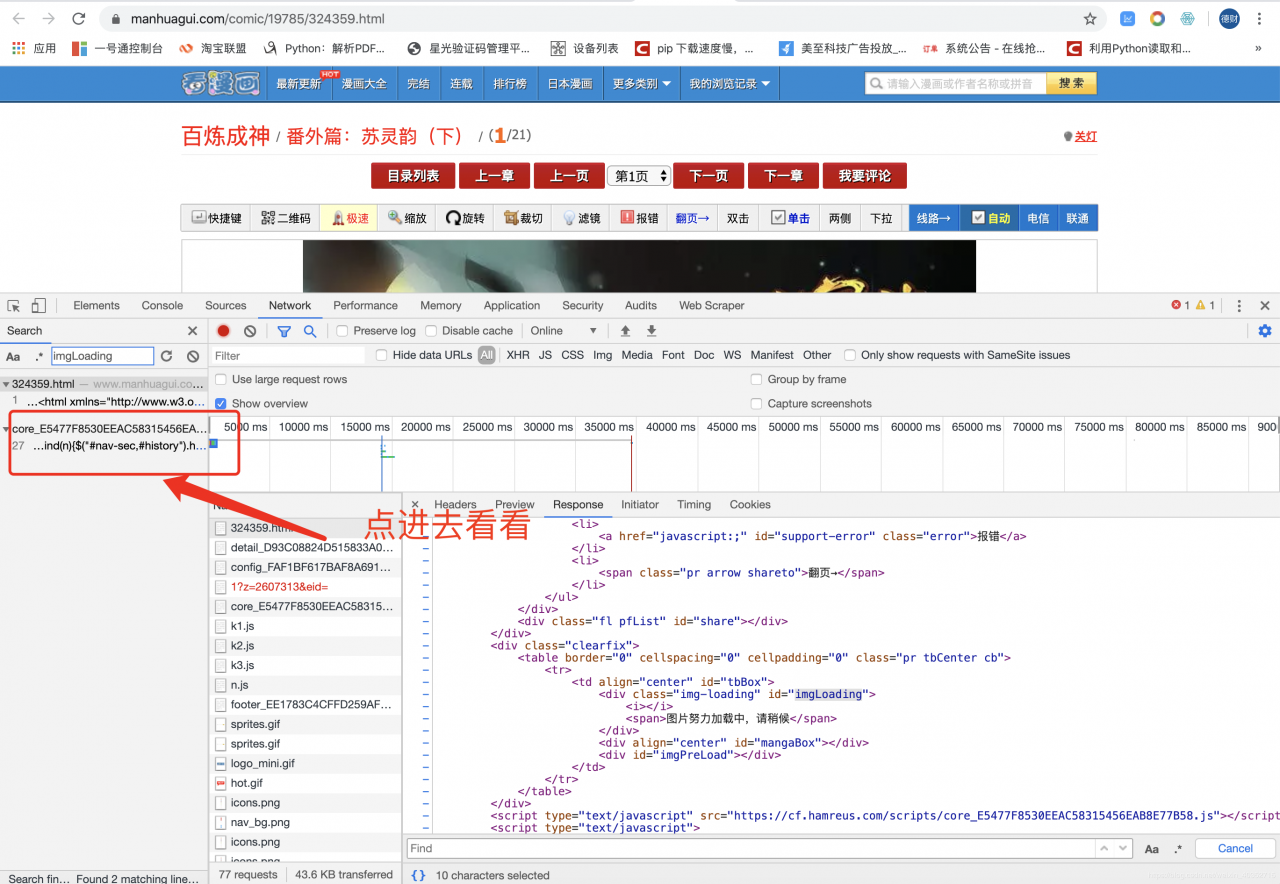The image size is (1280, 884).
Task: Select the k1.js request row
Action: (x=305, y=626)
